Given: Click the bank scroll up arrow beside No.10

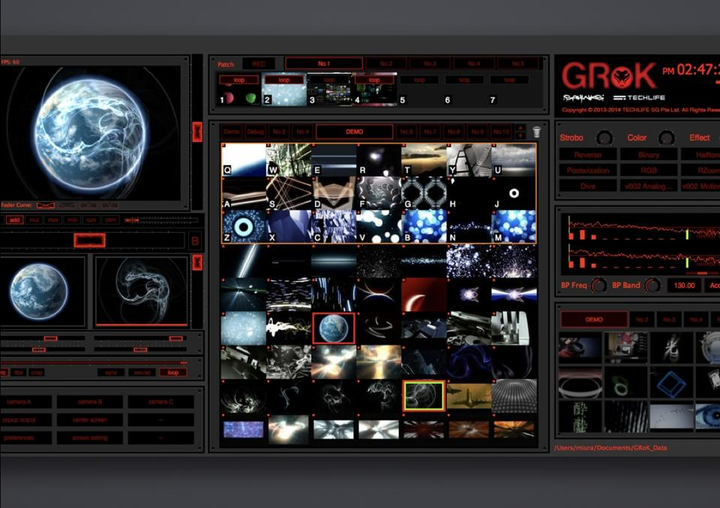Looking at the screenshot, I should (x=520, y=128).
